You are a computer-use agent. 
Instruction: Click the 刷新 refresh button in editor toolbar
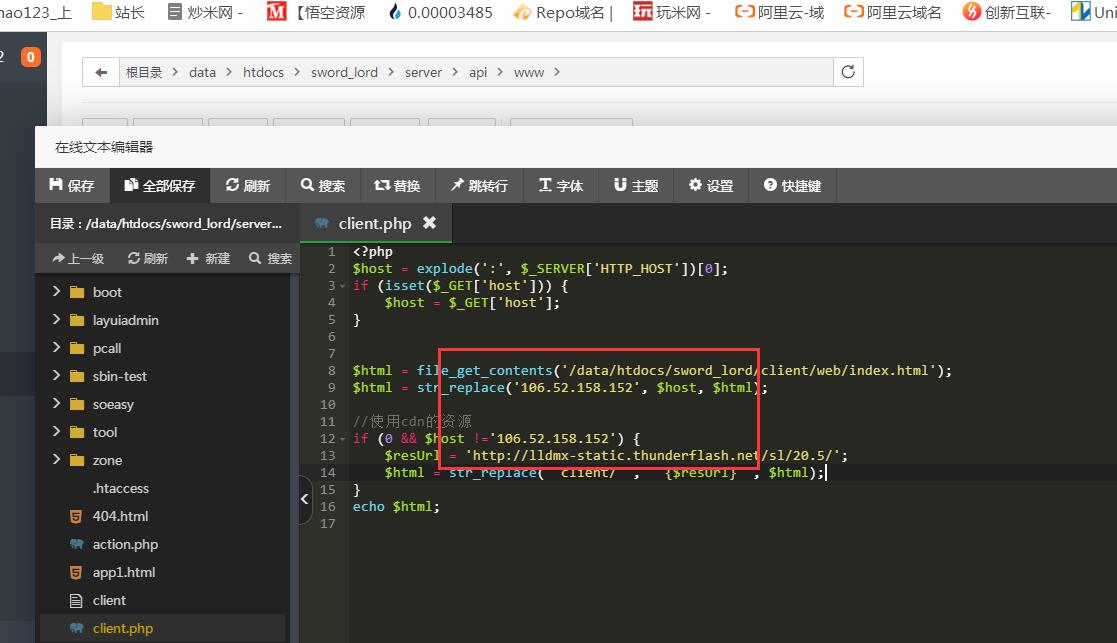point(248,186)
